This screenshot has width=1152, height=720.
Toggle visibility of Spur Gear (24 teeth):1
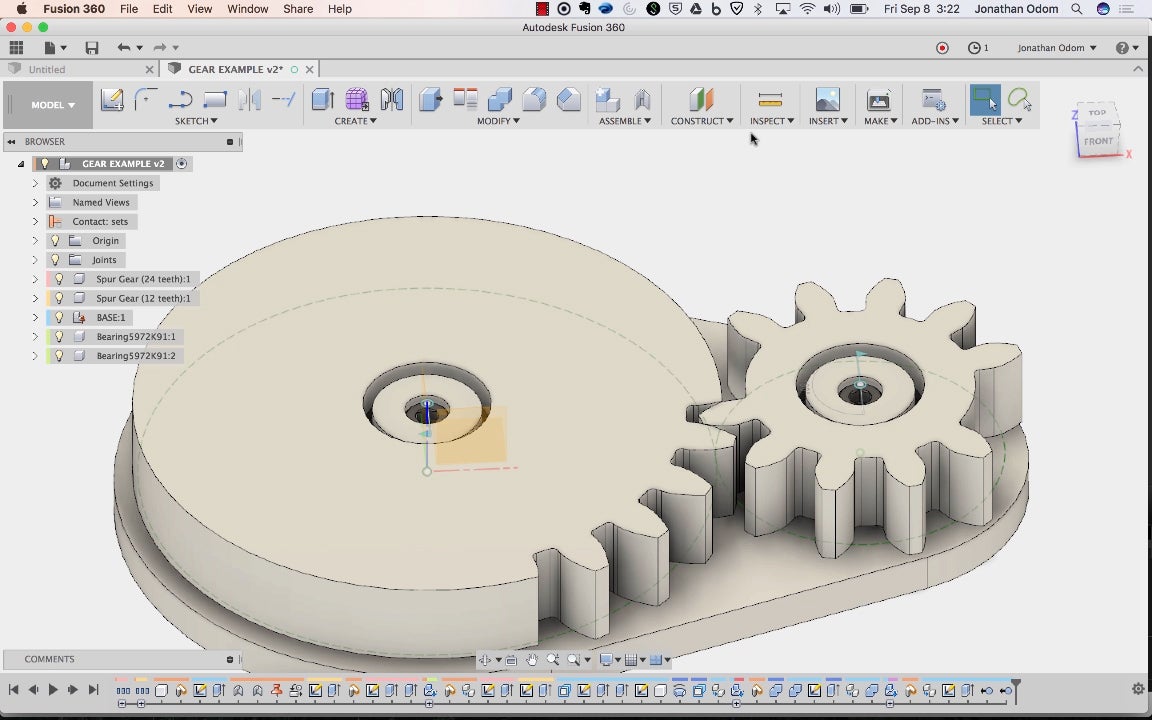click(x=59, y=279)
